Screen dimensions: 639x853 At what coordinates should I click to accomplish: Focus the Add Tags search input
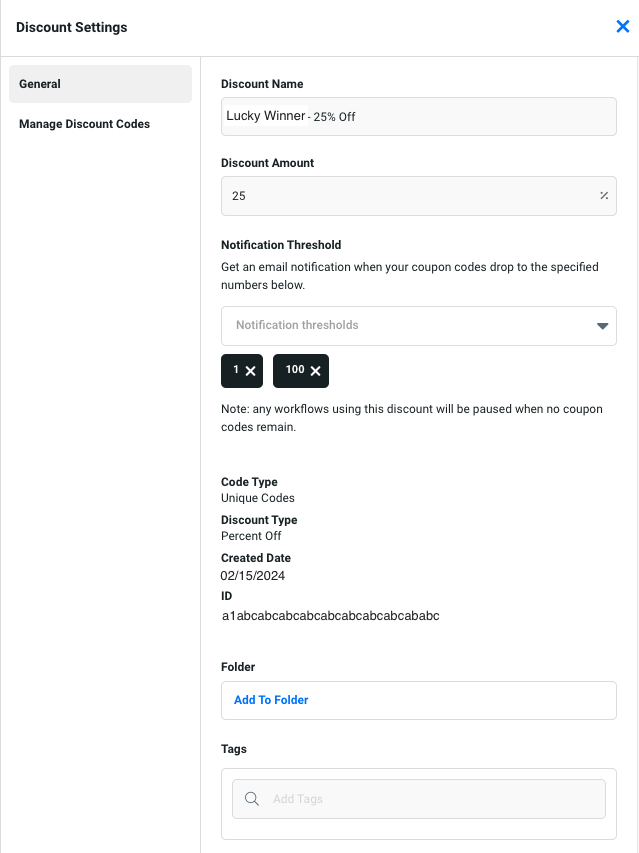(430, 799)
